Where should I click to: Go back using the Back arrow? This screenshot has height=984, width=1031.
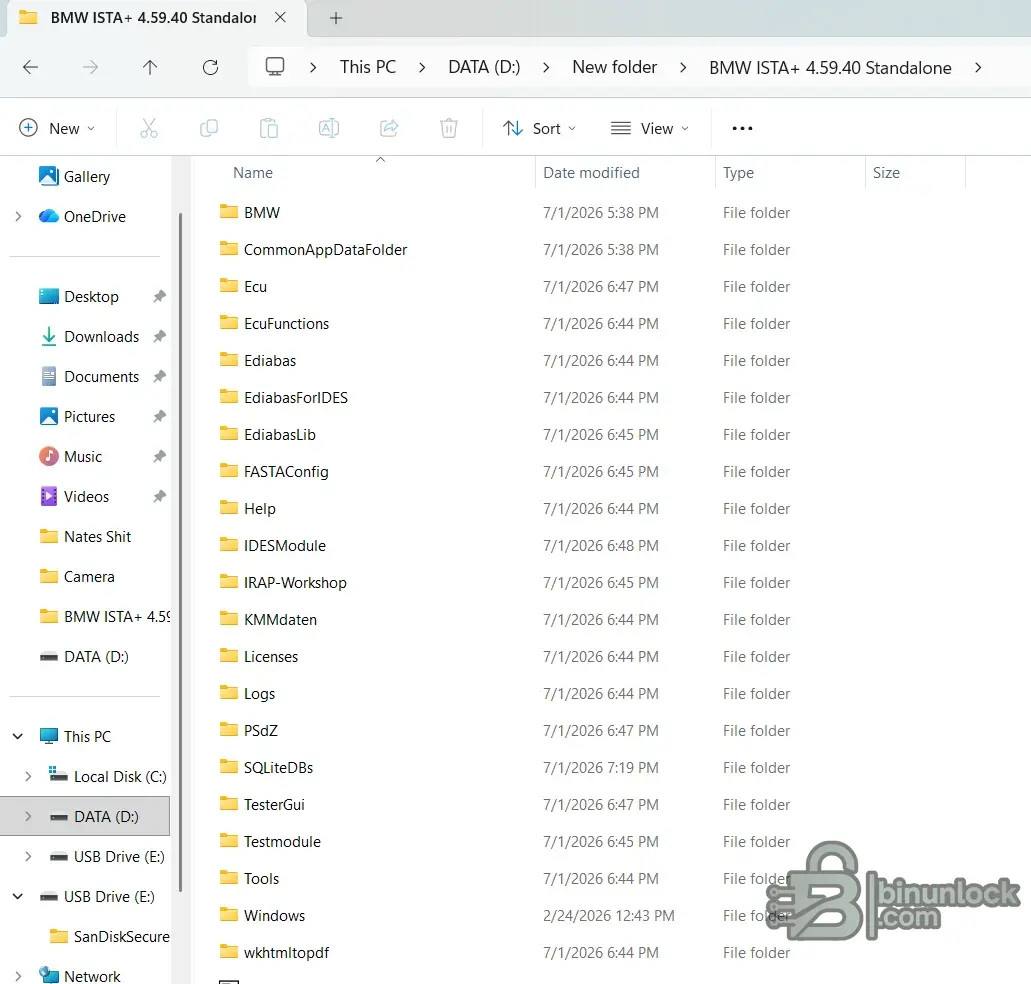[x=30, y=67]
